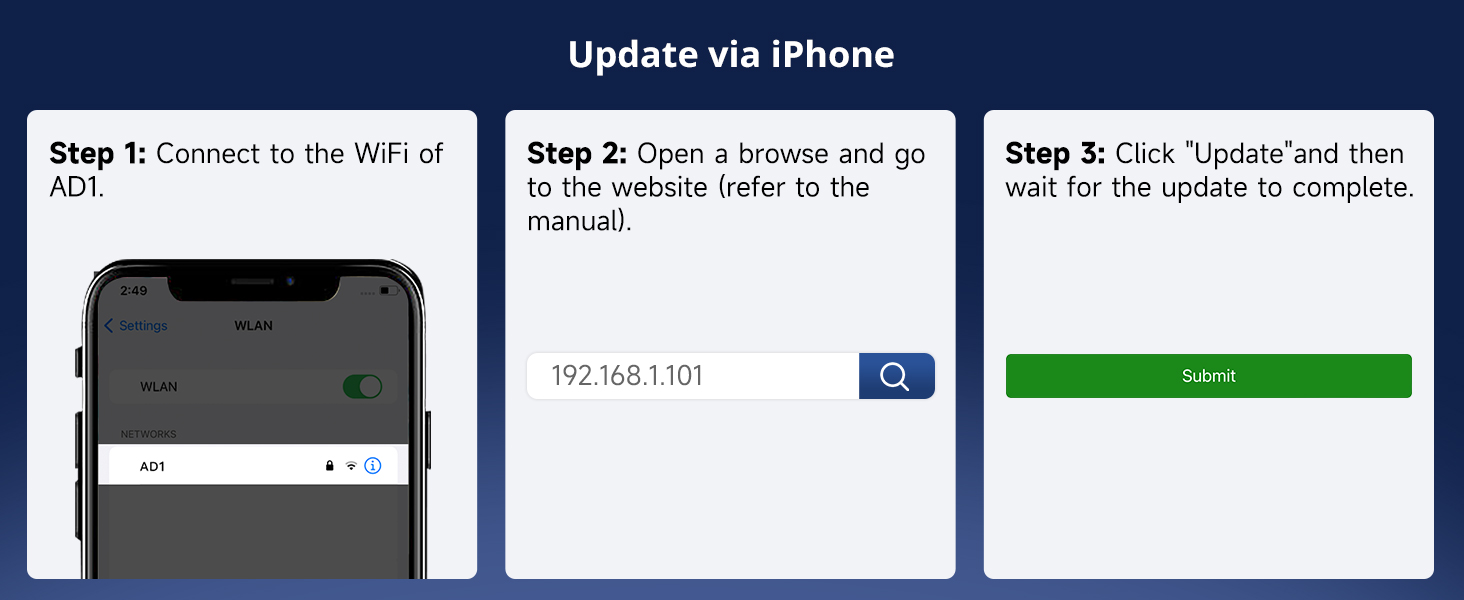Select the AD1 network row
The height and width of the screenshot is (600, 1464).
(253, 466)
